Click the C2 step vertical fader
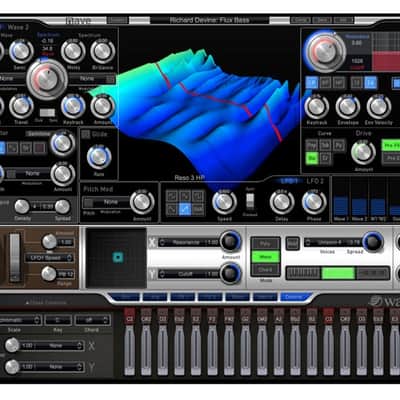 pos(129,350)
